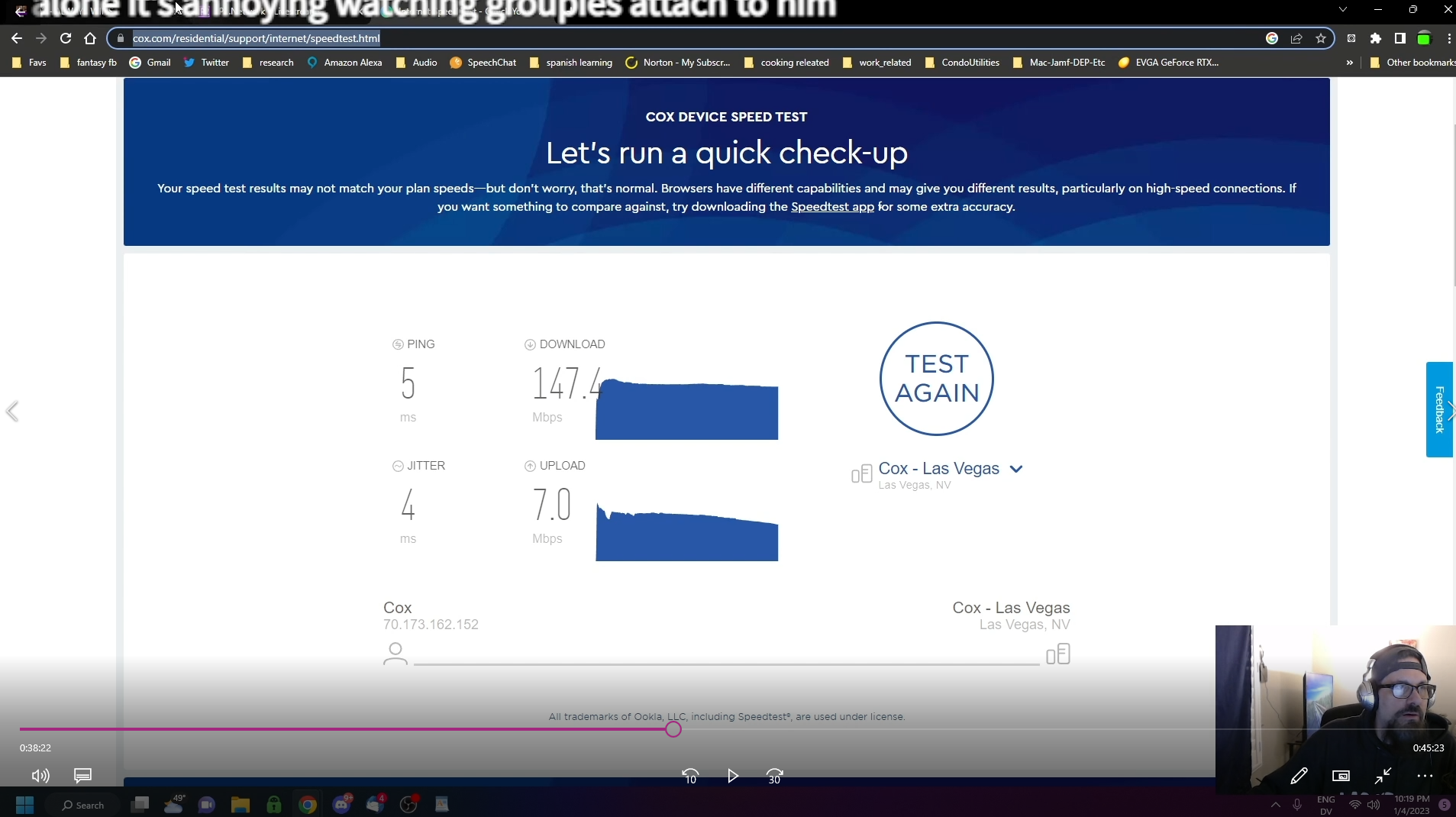Open the Audio bookmark folder
This screenshot has width=1456, height=817.
[417, 63]
